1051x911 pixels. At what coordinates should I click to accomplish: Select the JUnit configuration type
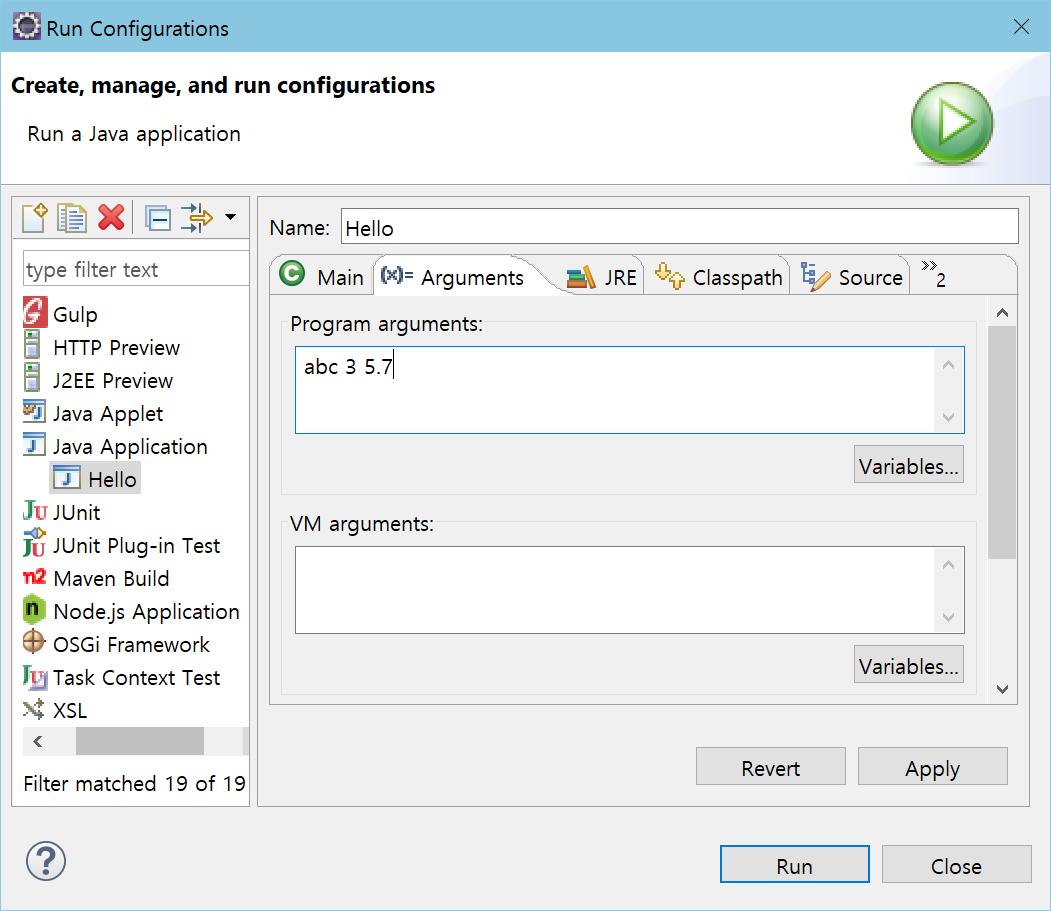[62, 512]
